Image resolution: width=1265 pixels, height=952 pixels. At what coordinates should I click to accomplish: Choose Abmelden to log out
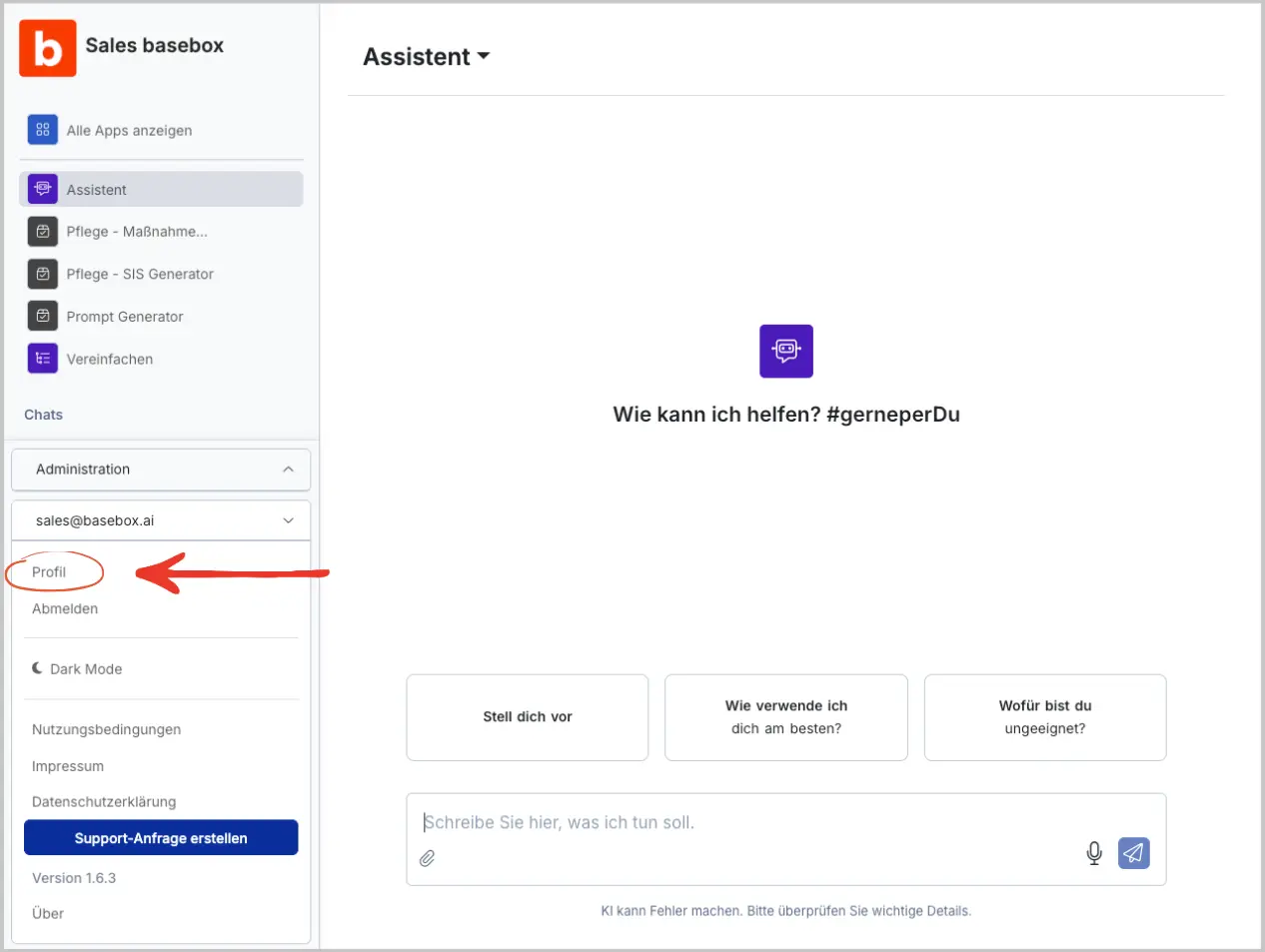(65, 608)
